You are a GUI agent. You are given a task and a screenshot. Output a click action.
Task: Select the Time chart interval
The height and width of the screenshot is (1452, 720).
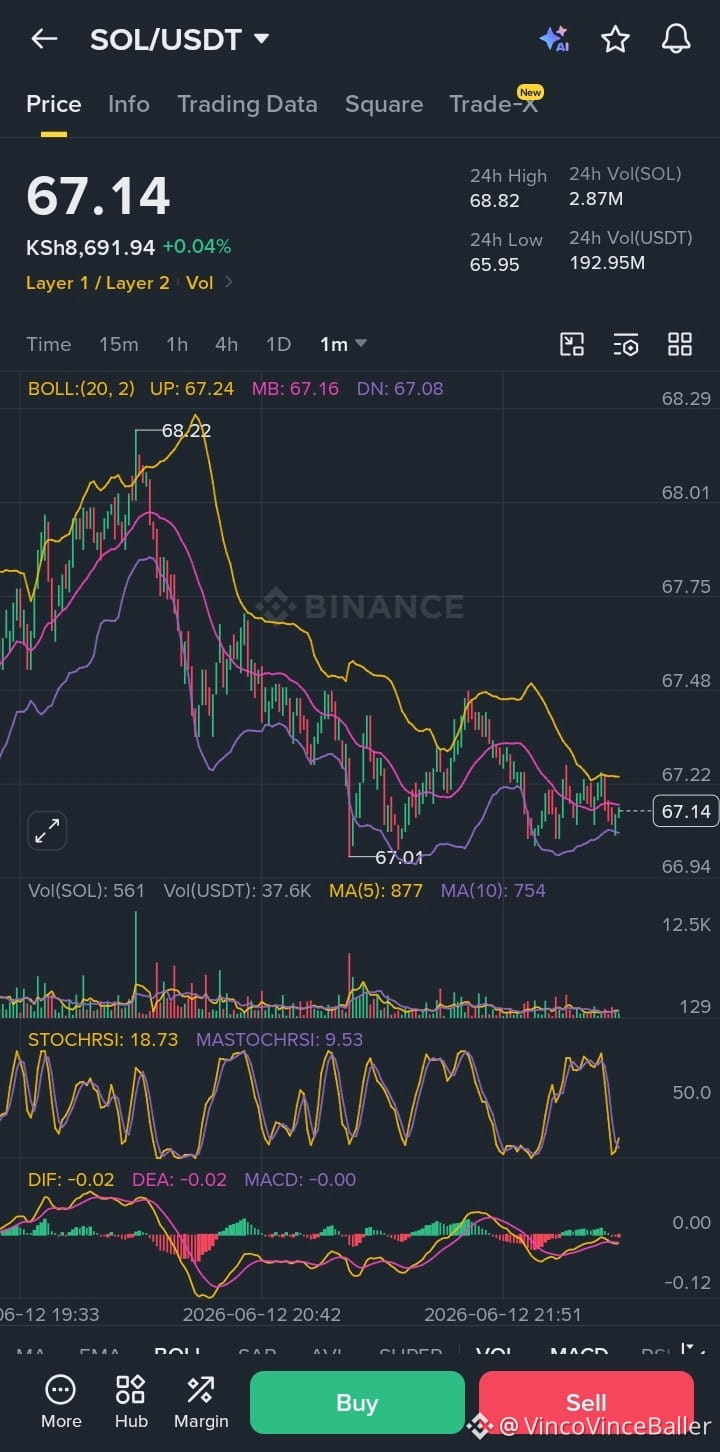(49, 344)
